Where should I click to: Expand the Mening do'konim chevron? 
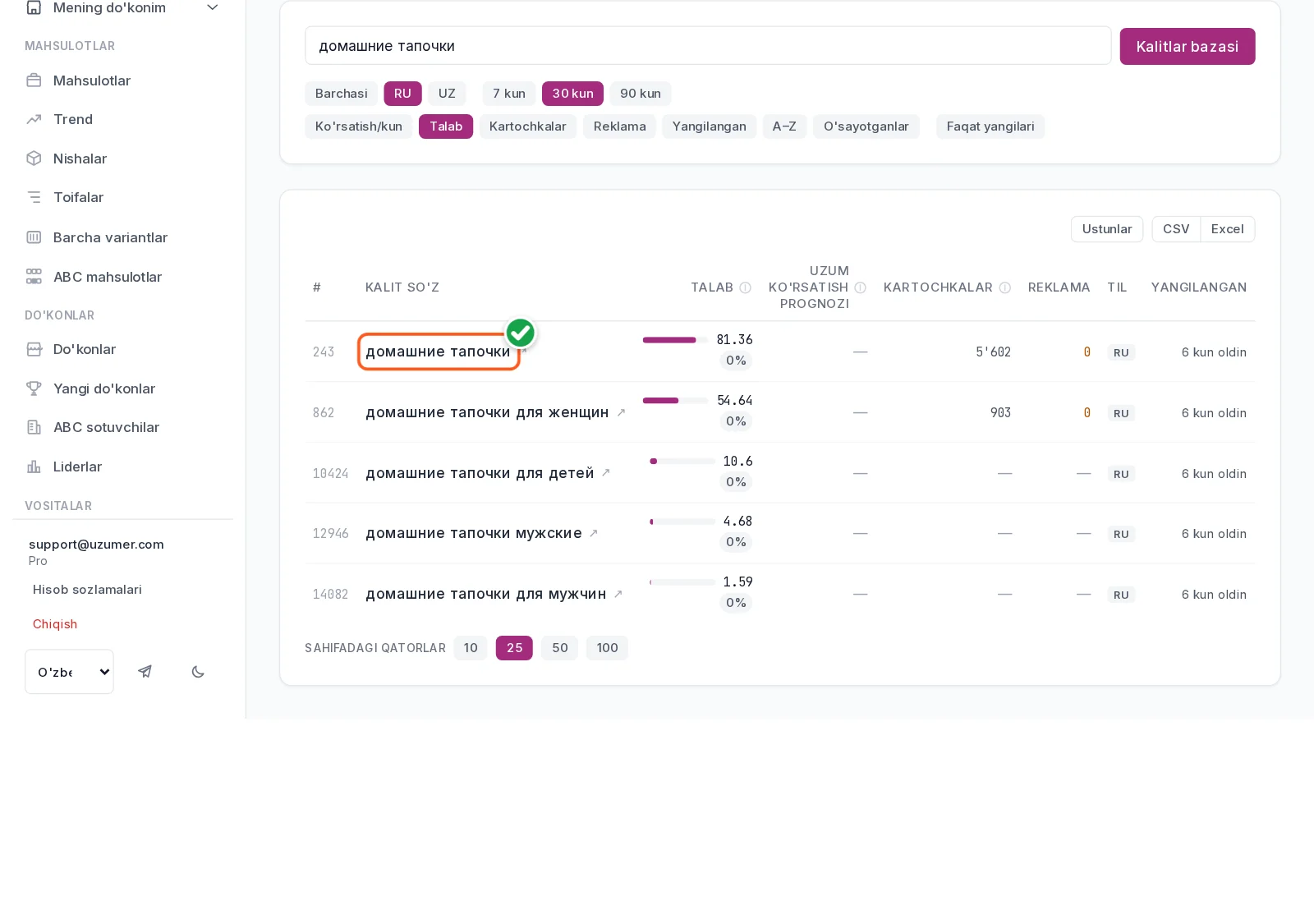click(213, 7)
